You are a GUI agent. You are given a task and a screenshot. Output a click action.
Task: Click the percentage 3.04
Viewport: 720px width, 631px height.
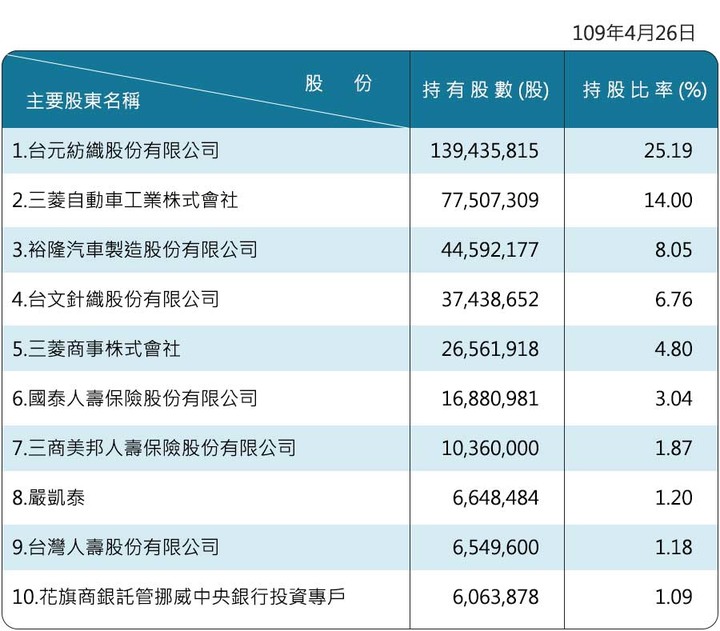coord(674,399)
